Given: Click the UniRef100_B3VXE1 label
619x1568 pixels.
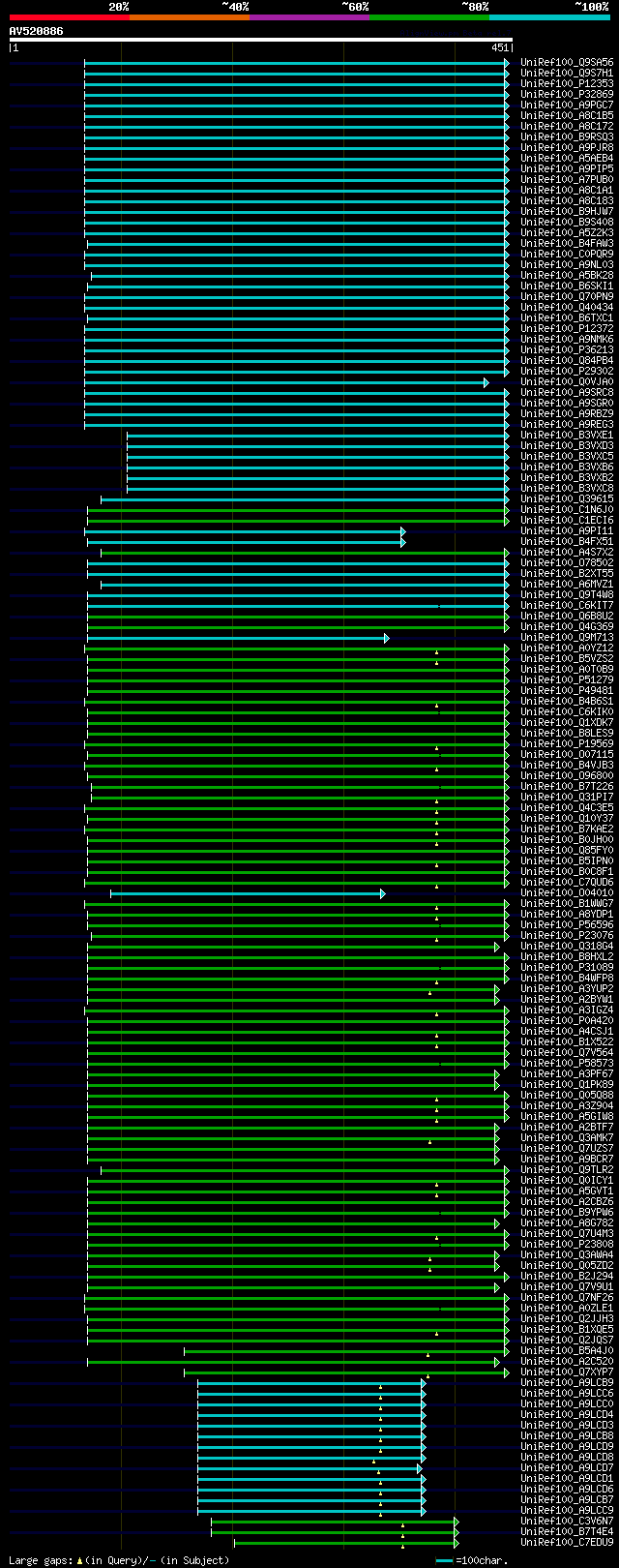Looking at the screenshot, I should [567, 435].
